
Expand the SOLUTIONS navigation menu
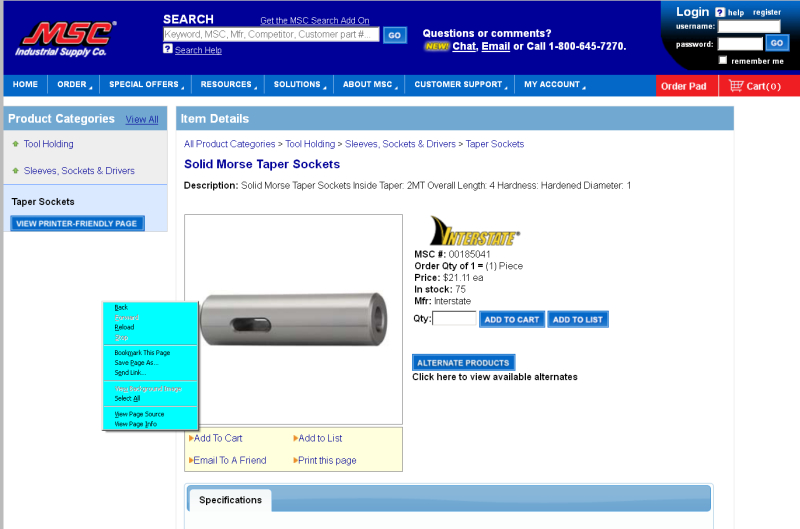pos(299,85)
